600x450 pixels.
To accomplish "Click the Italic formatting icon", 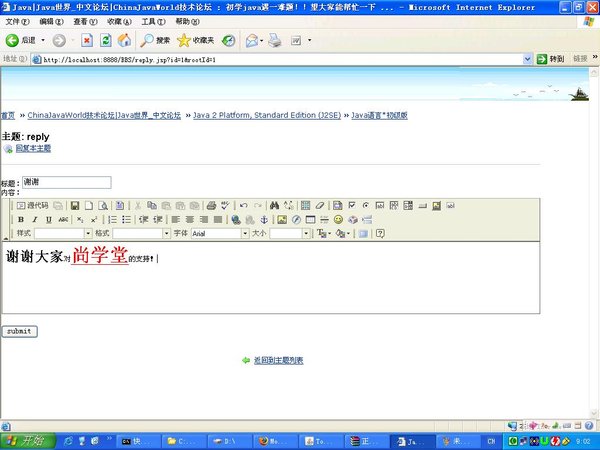I will click(35, 219).
